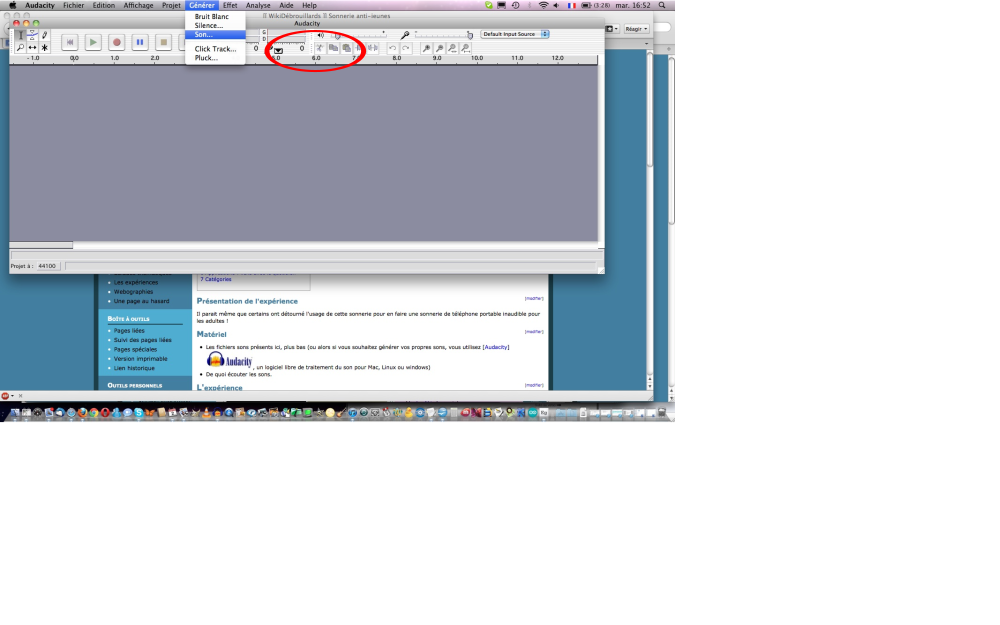1000x625 pixels.
Task: Click the Stop button
Action: tap(163, 42)
